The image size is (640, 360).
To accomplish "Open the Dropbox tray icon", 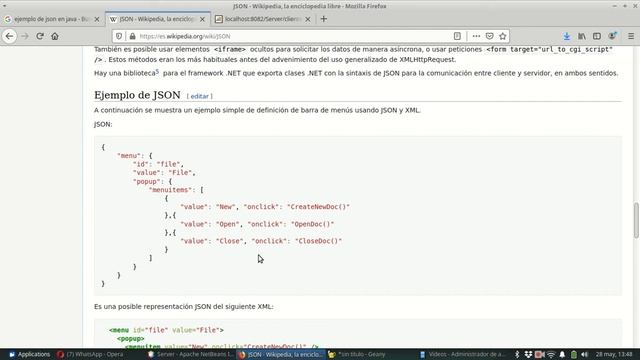I will 528,354.
